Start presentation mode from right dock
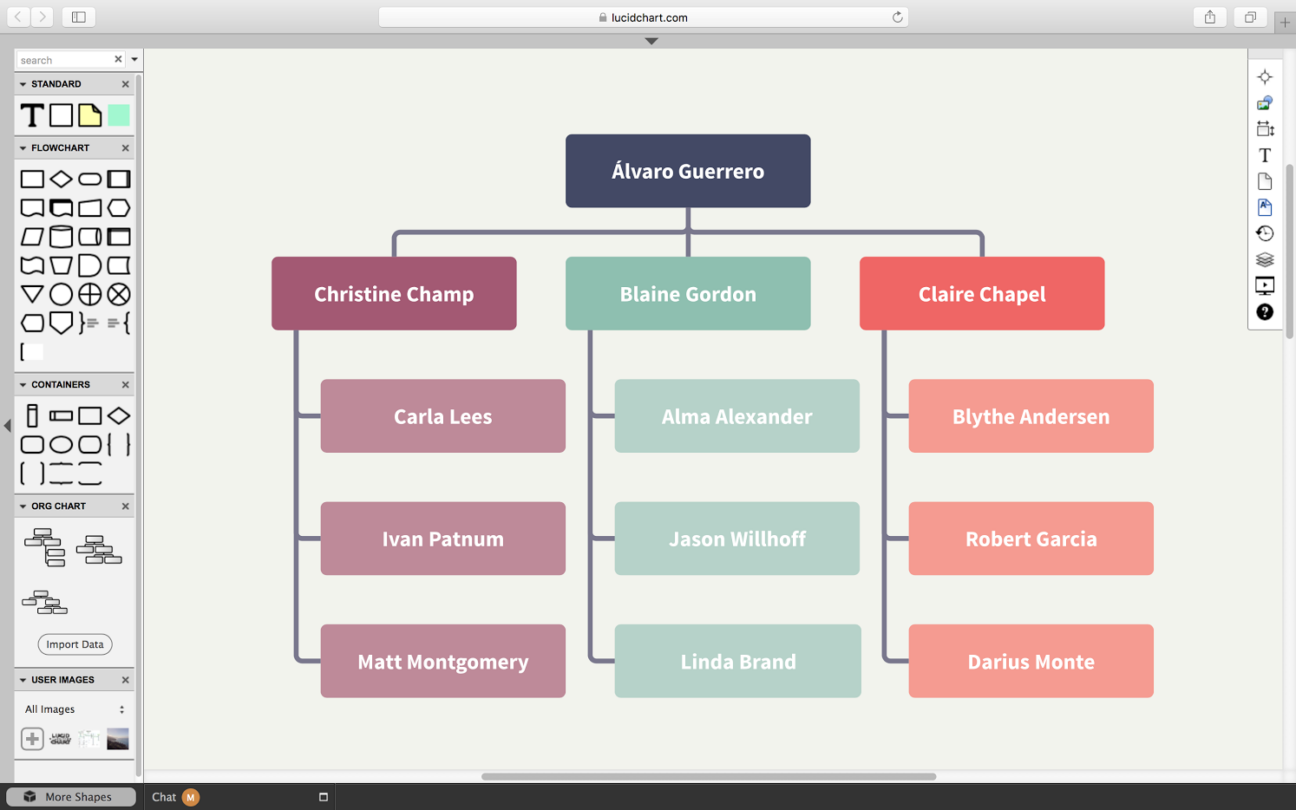Image resolution: width=1296 pixels, height=810 pixels. [1265, 286]
